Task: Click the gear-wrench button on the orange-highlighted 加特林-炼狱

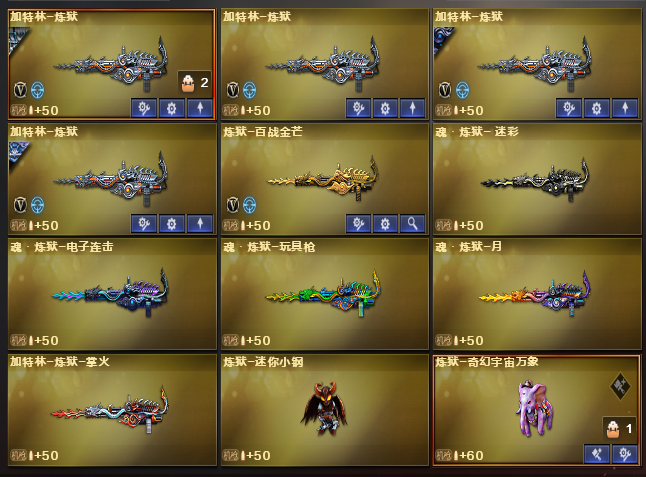Action: (x=144, y=108)
